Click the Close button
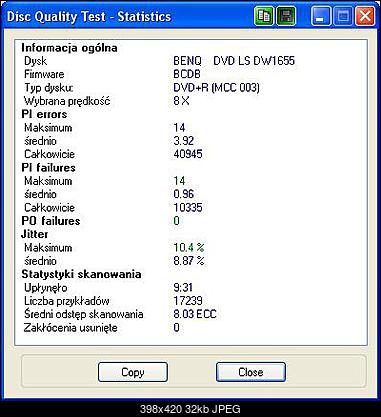The image size is (381, 417). tap(251, 372)
